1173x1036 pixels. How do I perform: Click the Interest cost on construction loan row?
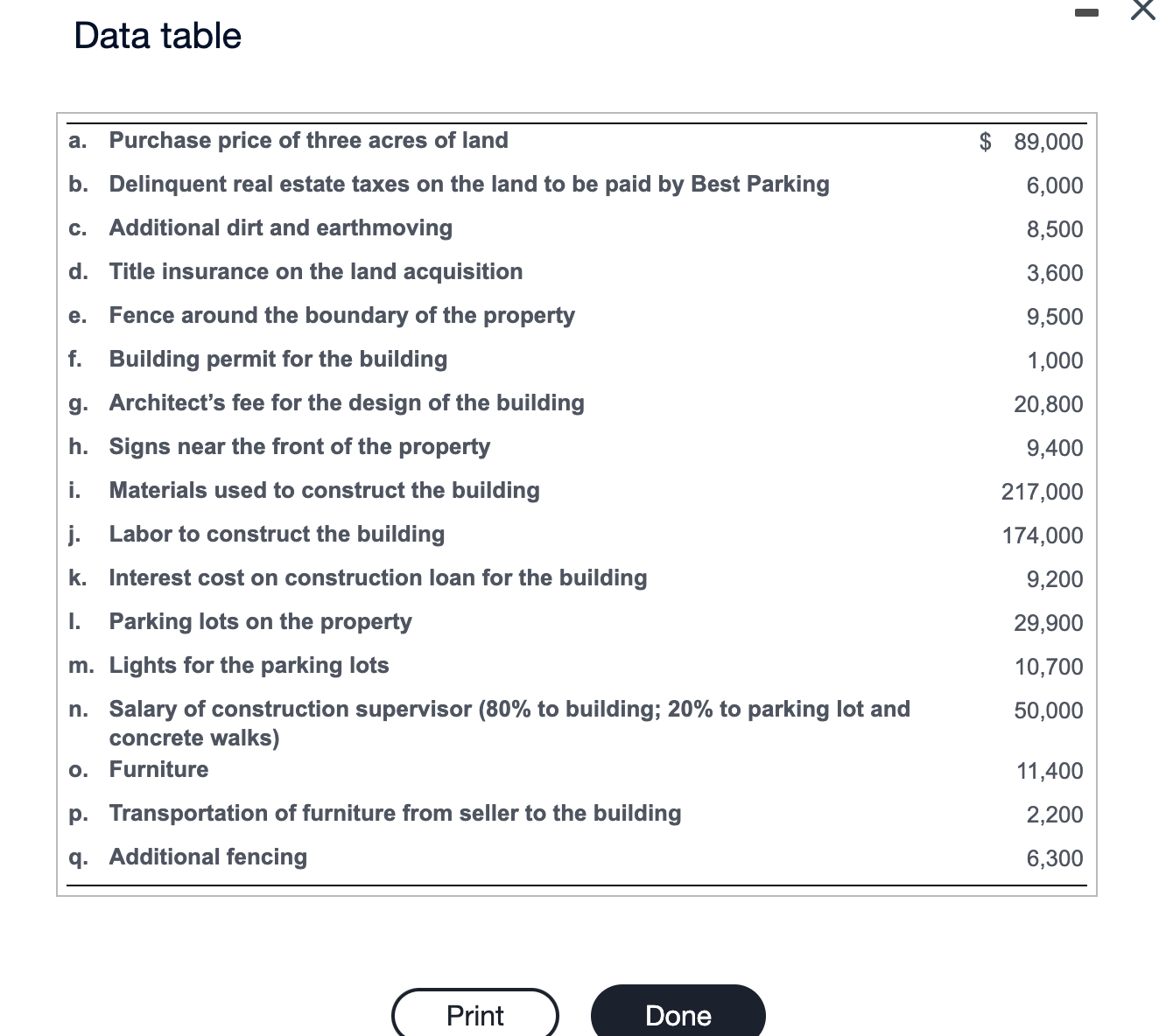coord(378,577)
